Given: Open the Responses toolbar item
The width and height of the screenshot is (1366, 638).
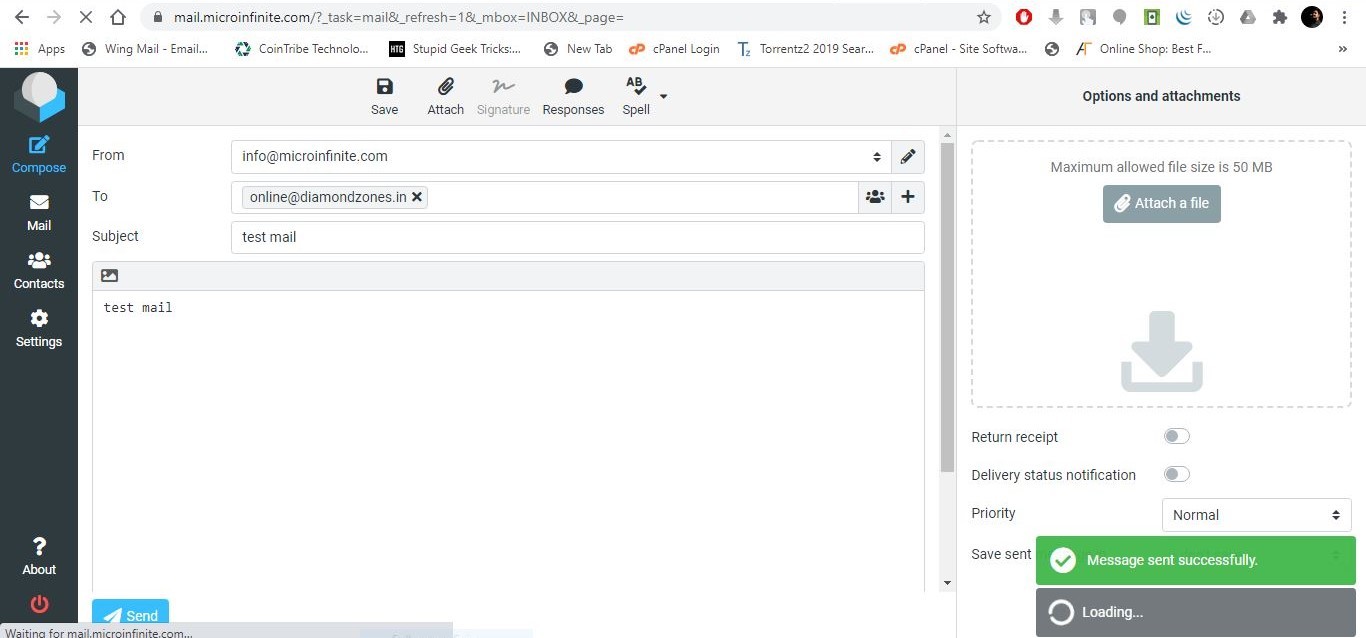Looking at the screenshot, I should [x=573, y=97].
